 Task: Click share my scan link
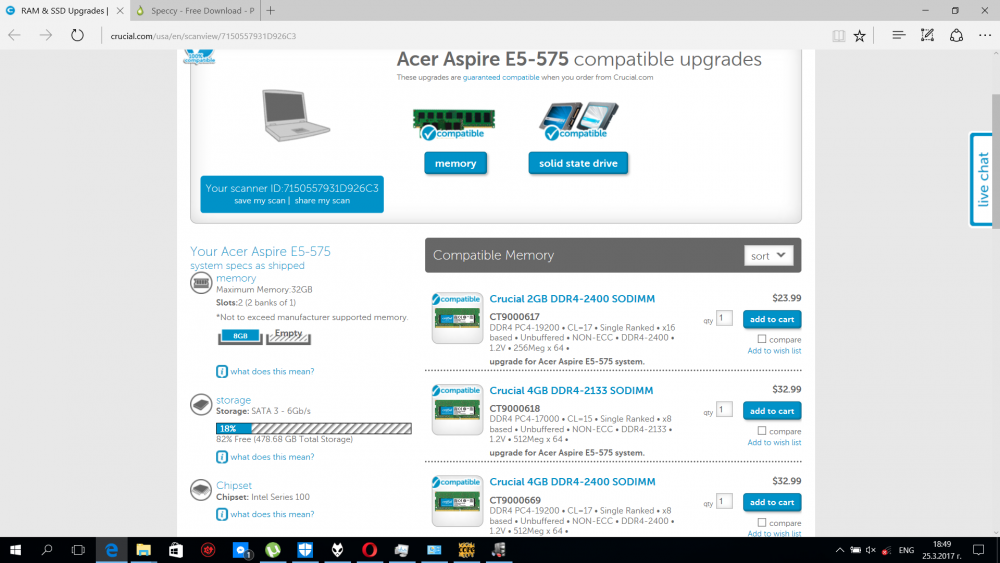[x=322, y=200]
